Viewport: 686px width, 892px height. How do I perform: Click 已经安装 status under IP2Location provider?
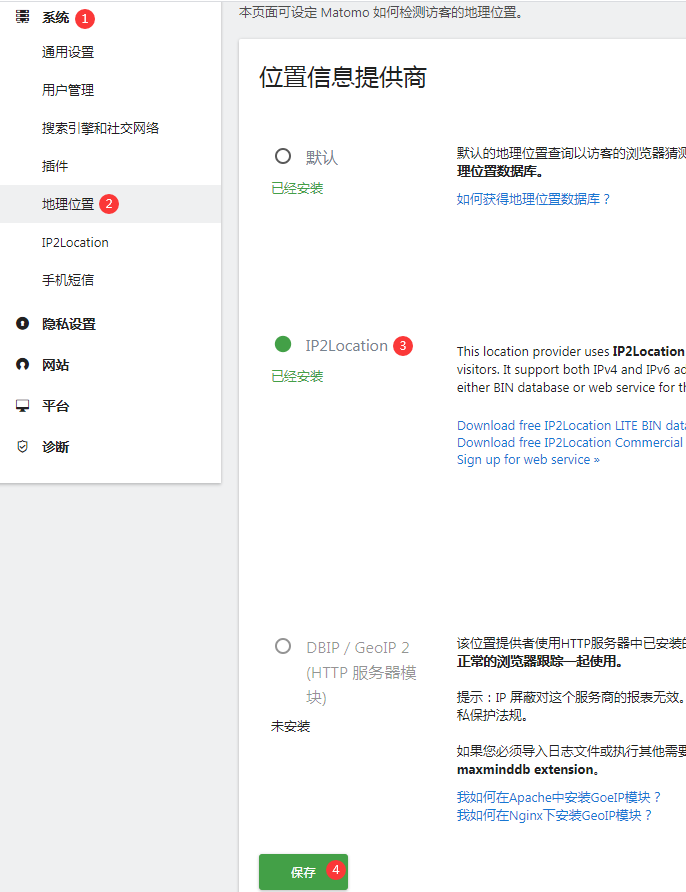297,376
